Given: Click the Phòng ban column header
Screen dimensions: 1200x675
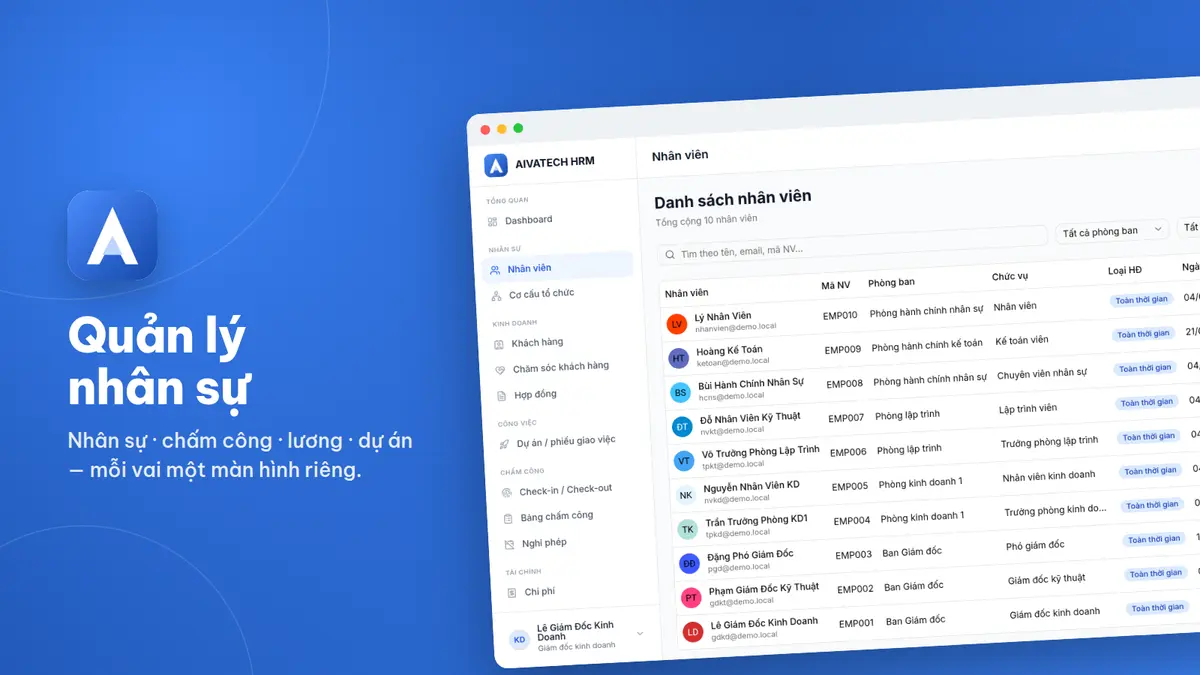Looking at the screenshot, I should (x=891, y=282).
